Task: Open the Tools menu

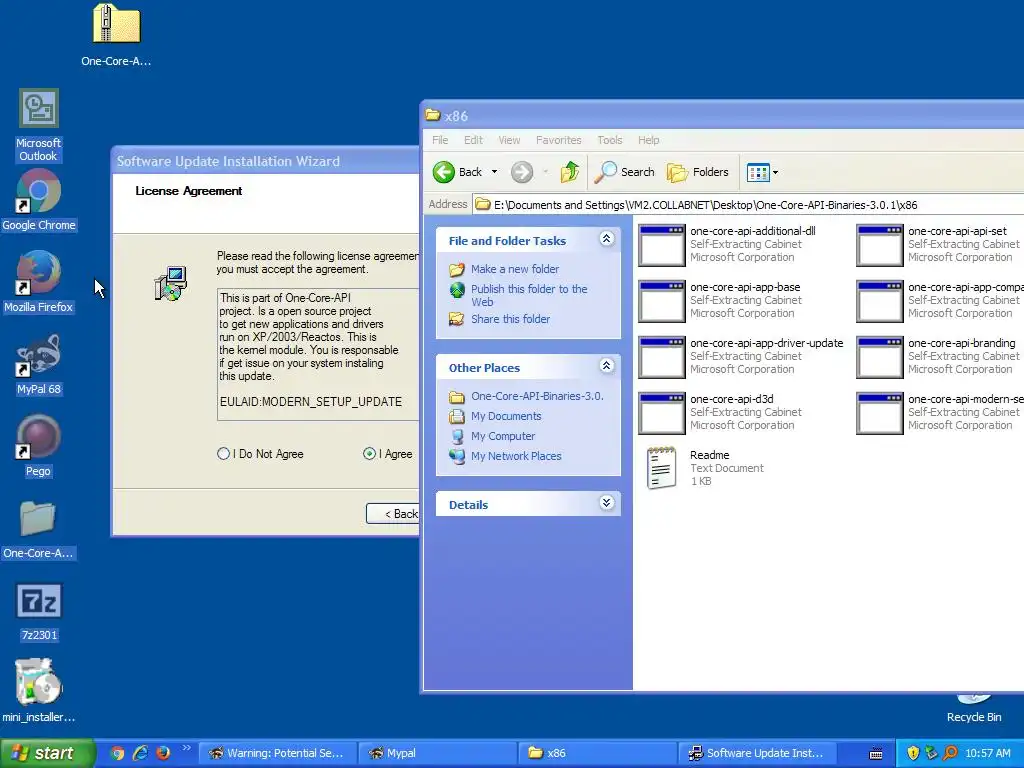Action: (610, 140)
